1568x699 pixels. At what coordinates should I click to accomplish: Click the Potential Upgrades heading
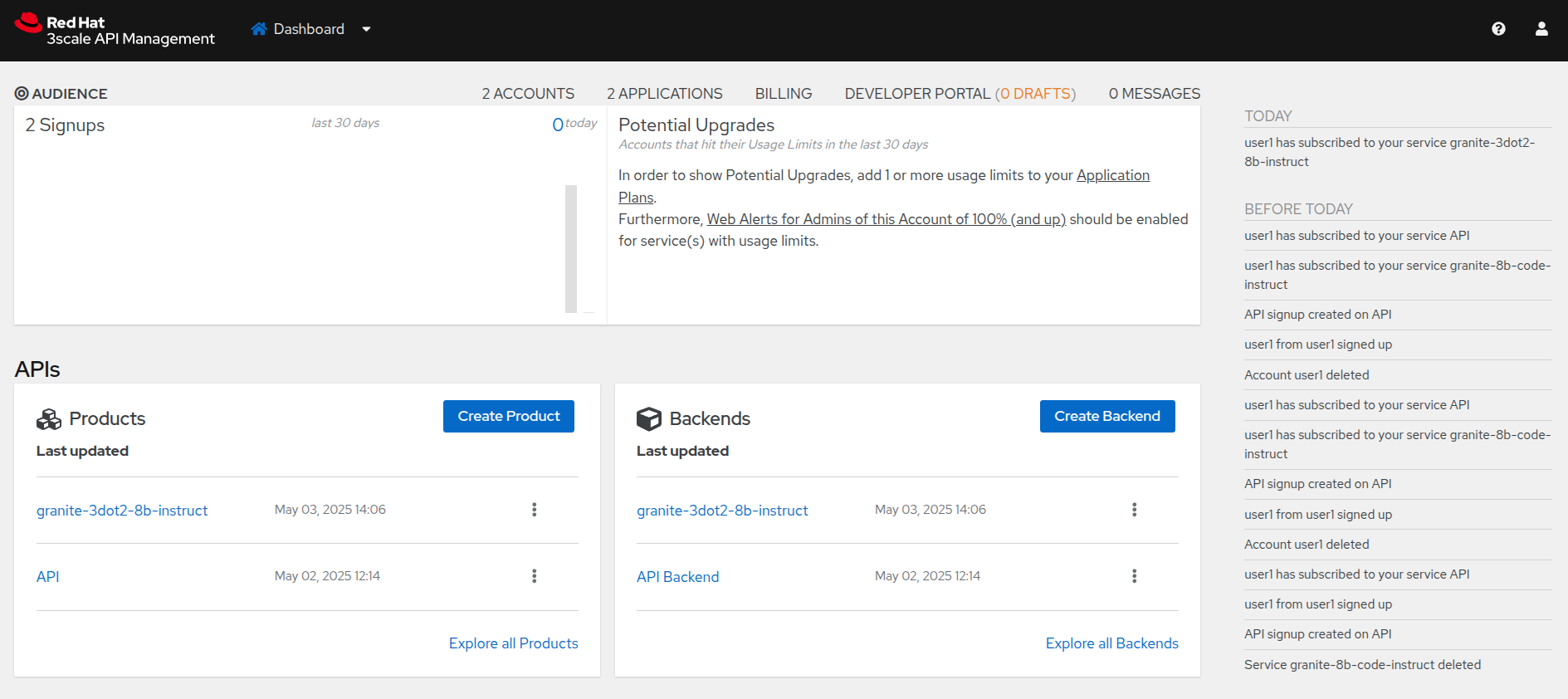tap(696, 125)
